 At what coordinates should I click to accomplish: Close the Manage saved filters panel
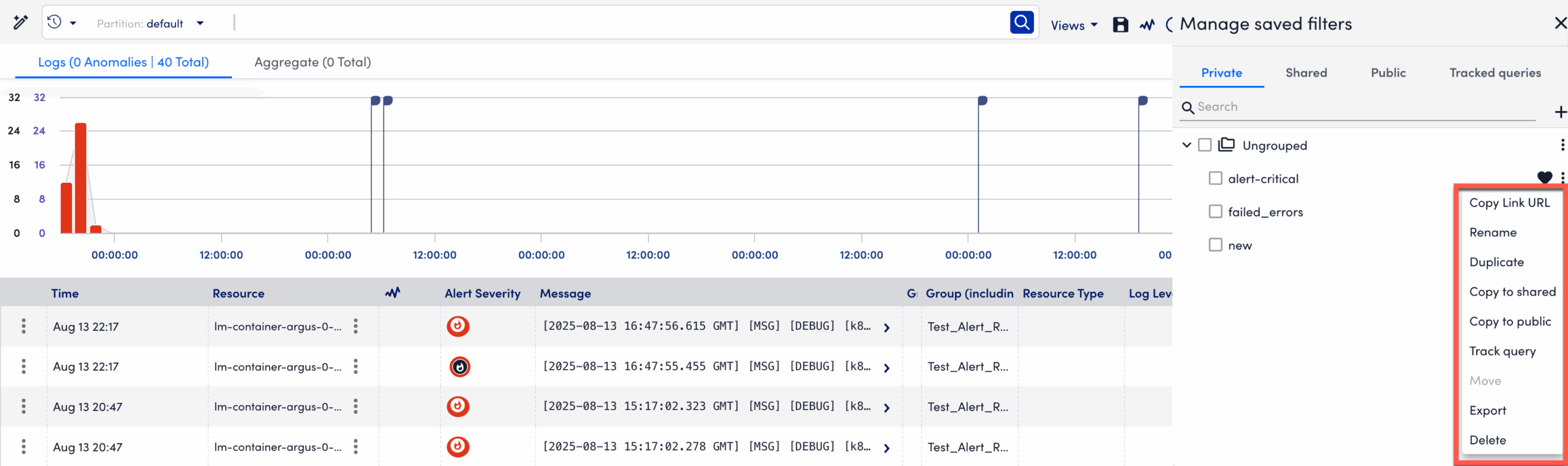[1560, 23]
